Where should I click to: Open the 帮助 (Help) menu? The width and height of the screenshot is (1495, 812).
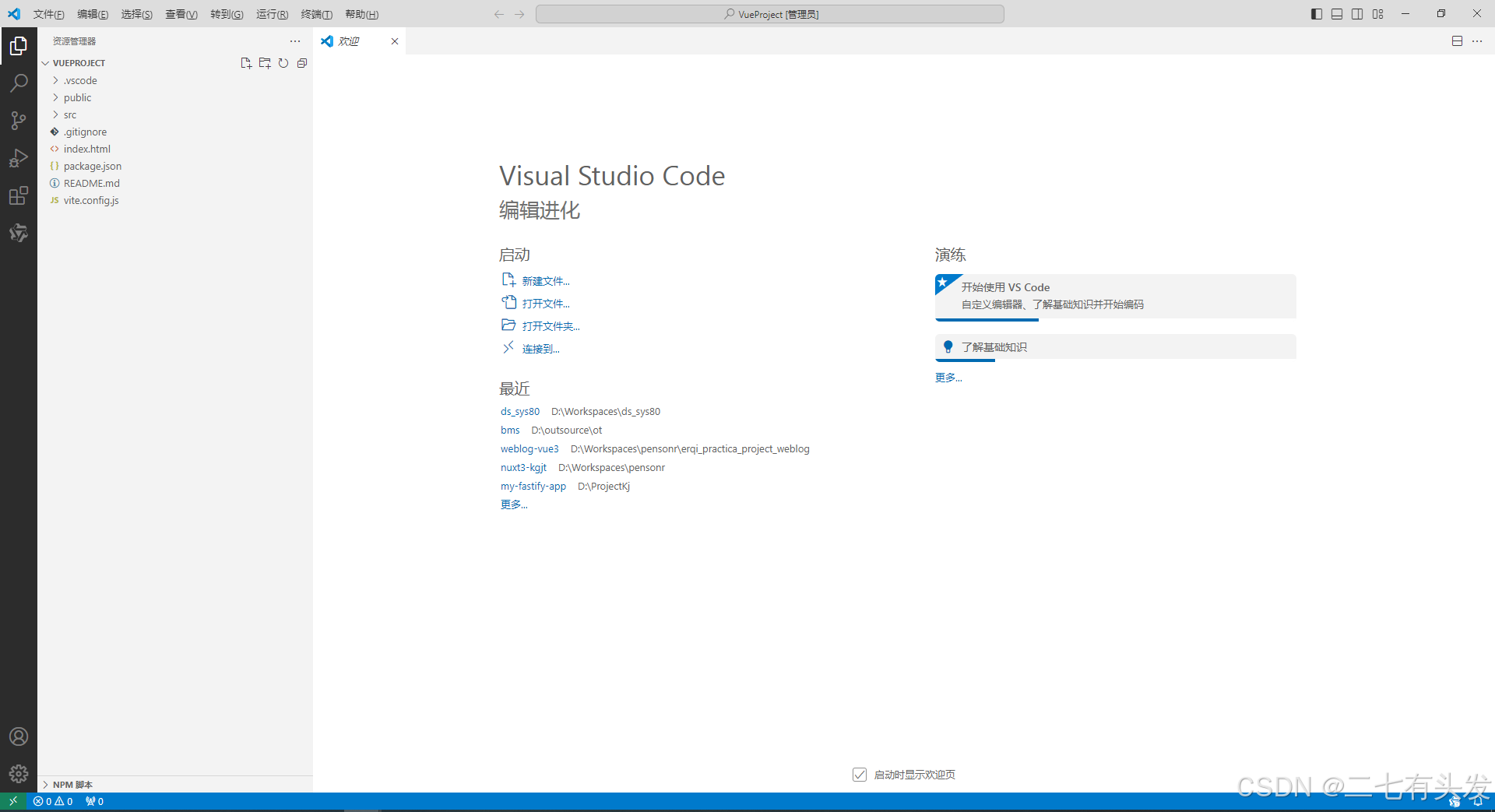361,14
